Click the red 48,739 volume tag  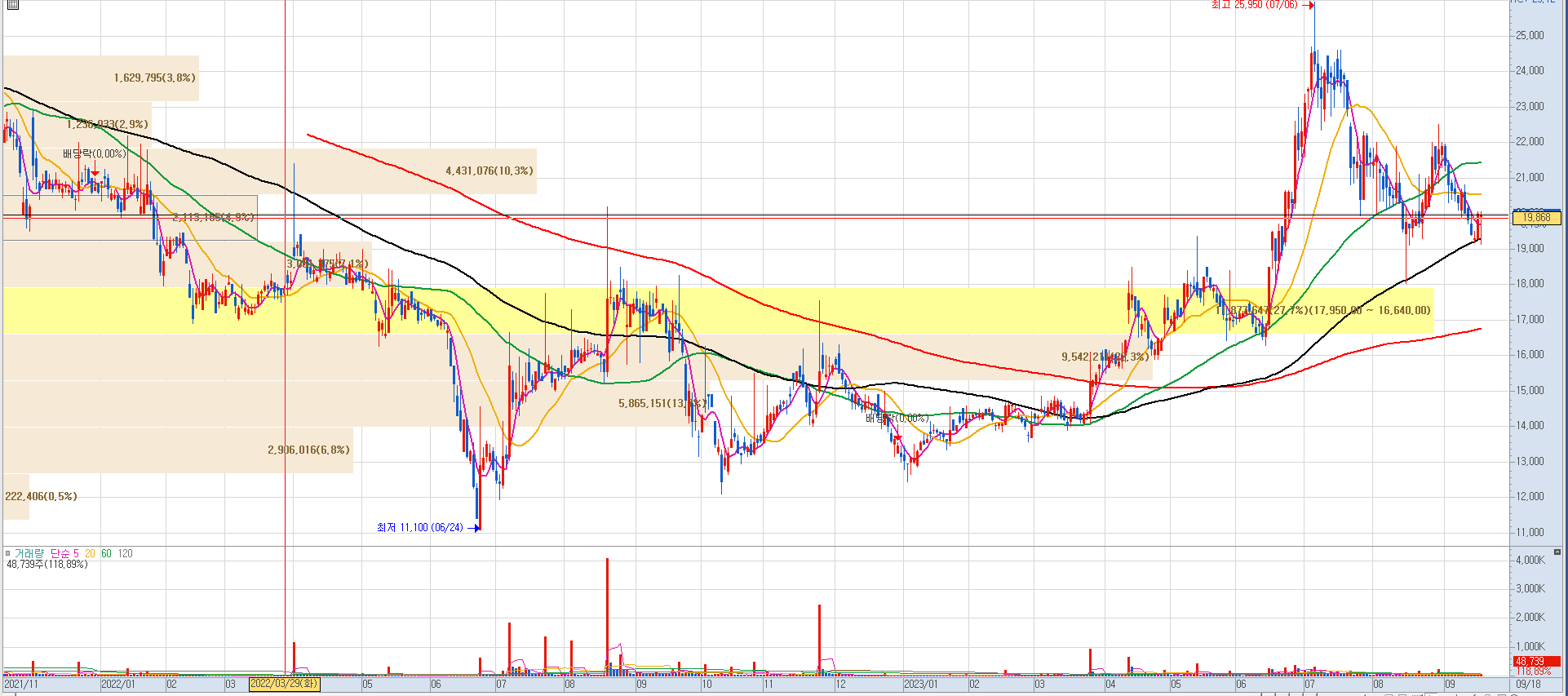pyautogui.click(x=1536, y=662)
